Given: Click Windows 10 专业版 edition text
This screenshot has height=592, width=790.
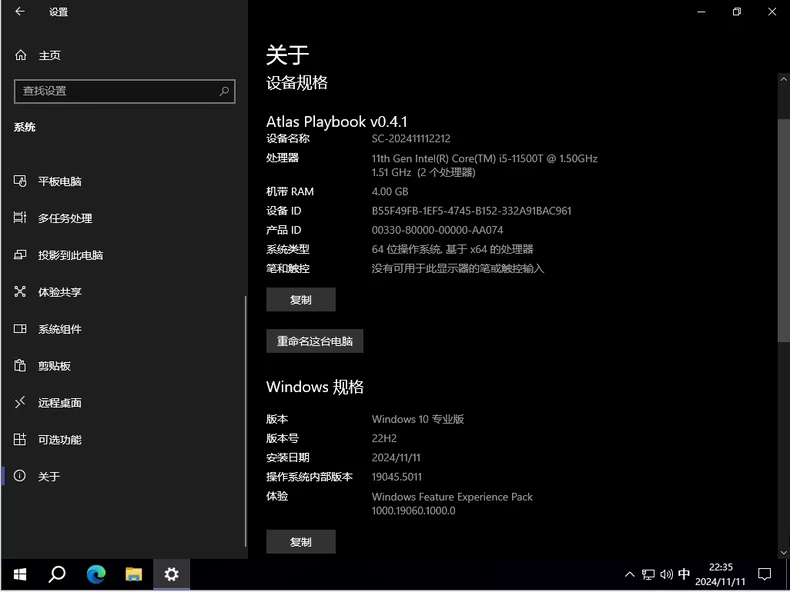Looking at the screenshot, I should 418,419.
